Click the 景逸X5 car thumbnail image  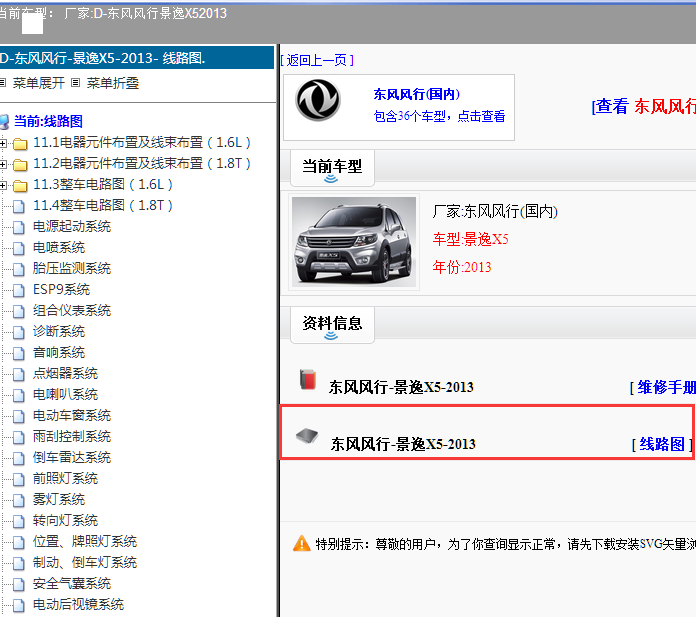(354, 242)
